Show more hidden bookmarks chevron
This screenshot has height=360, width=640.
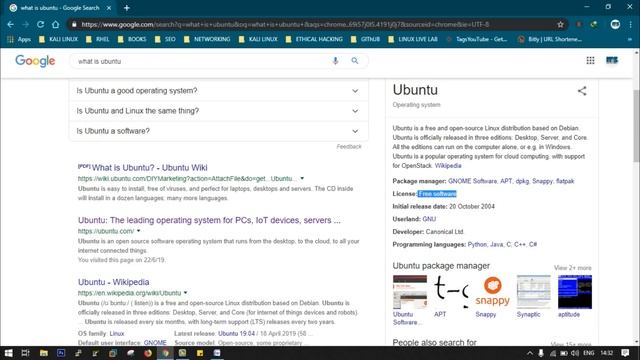pyautogui.click(x=630, y=39)
